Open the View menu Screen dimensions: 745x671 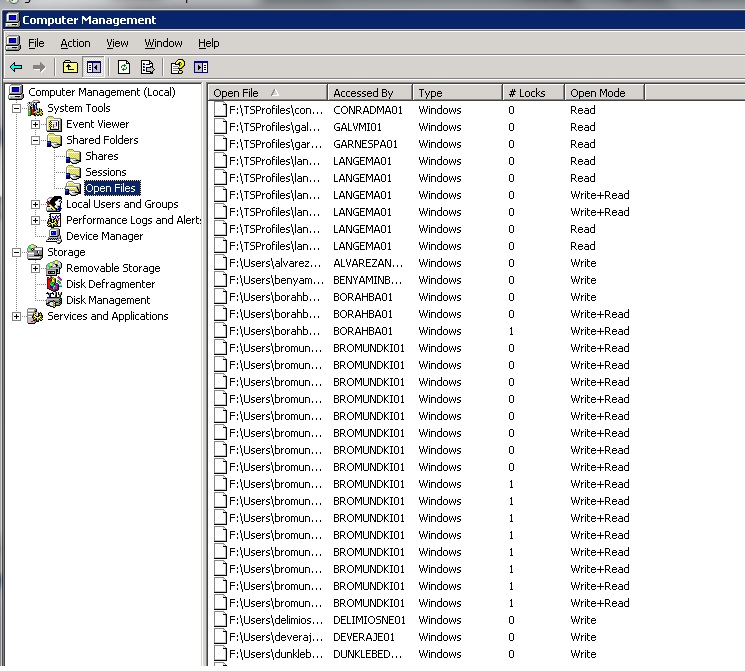click(117, 43)
